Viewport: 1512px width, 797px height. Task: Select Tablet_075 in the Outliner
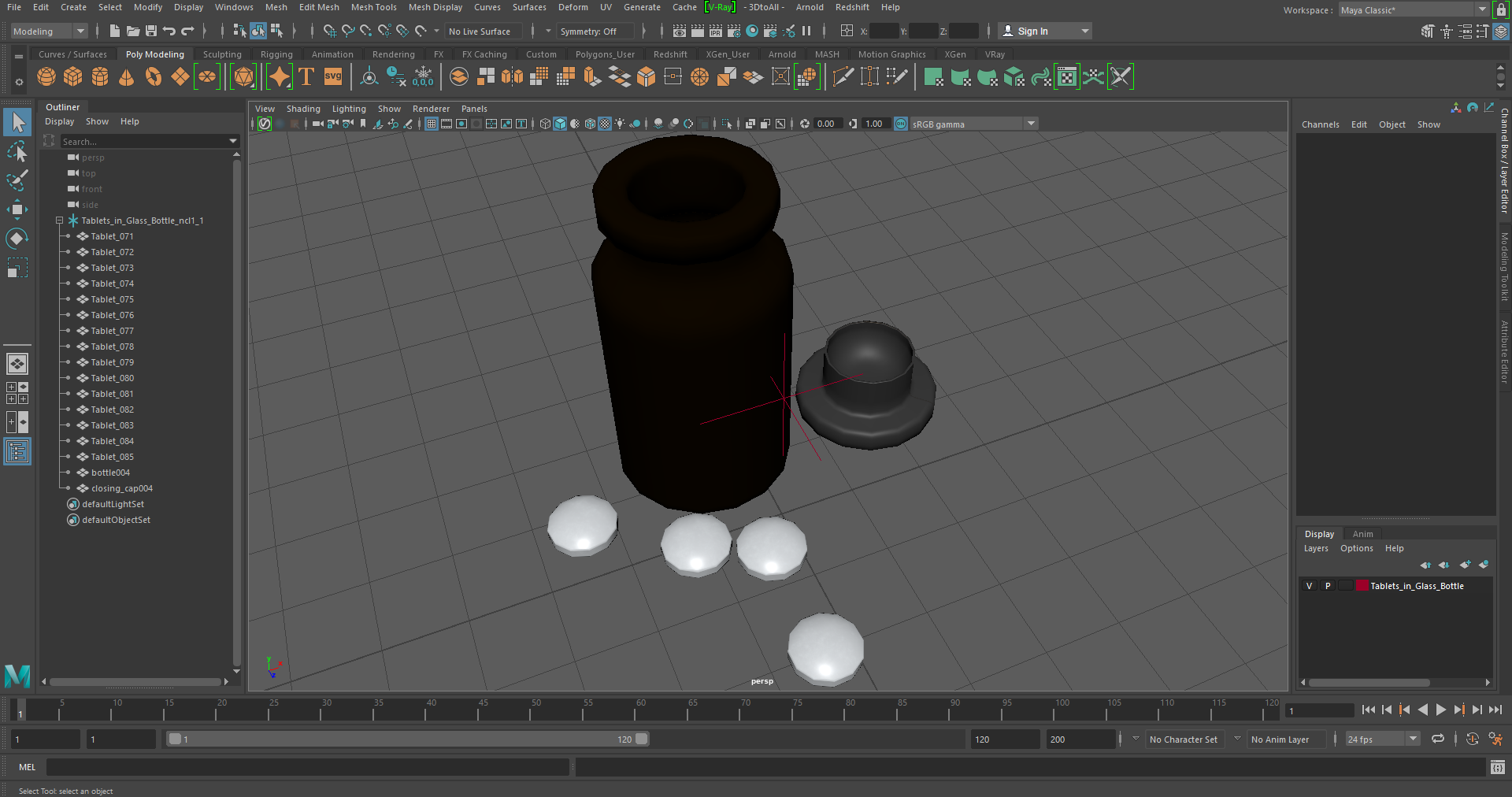[x=113, y=299]
